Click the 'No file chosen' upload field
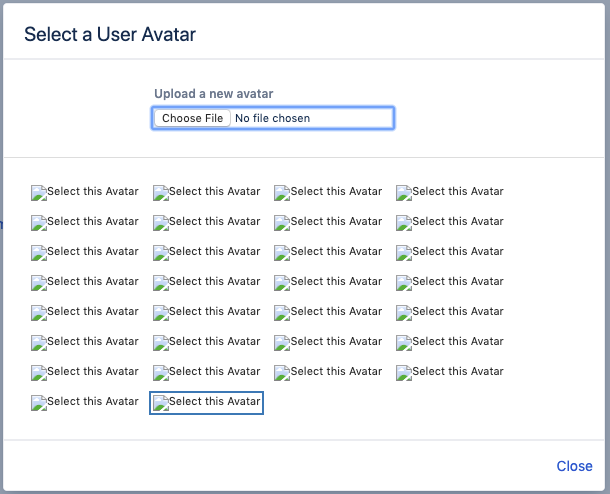The height and width of the screenshot is (494, 610). [273, 118]
